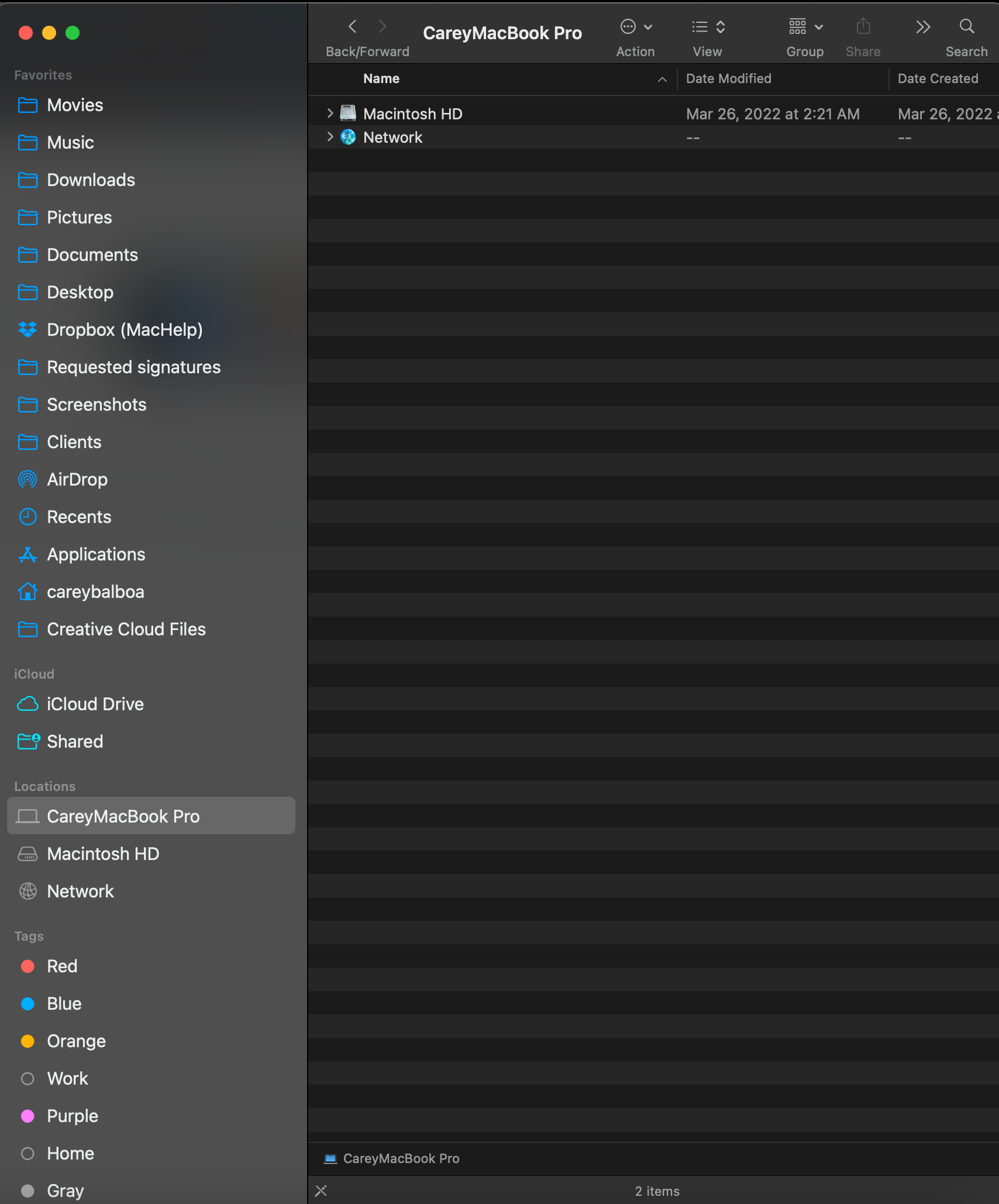Go forward to next folder
Image resolution: width=999 pixels, height=1204 pixels.
tap(383, 26)
